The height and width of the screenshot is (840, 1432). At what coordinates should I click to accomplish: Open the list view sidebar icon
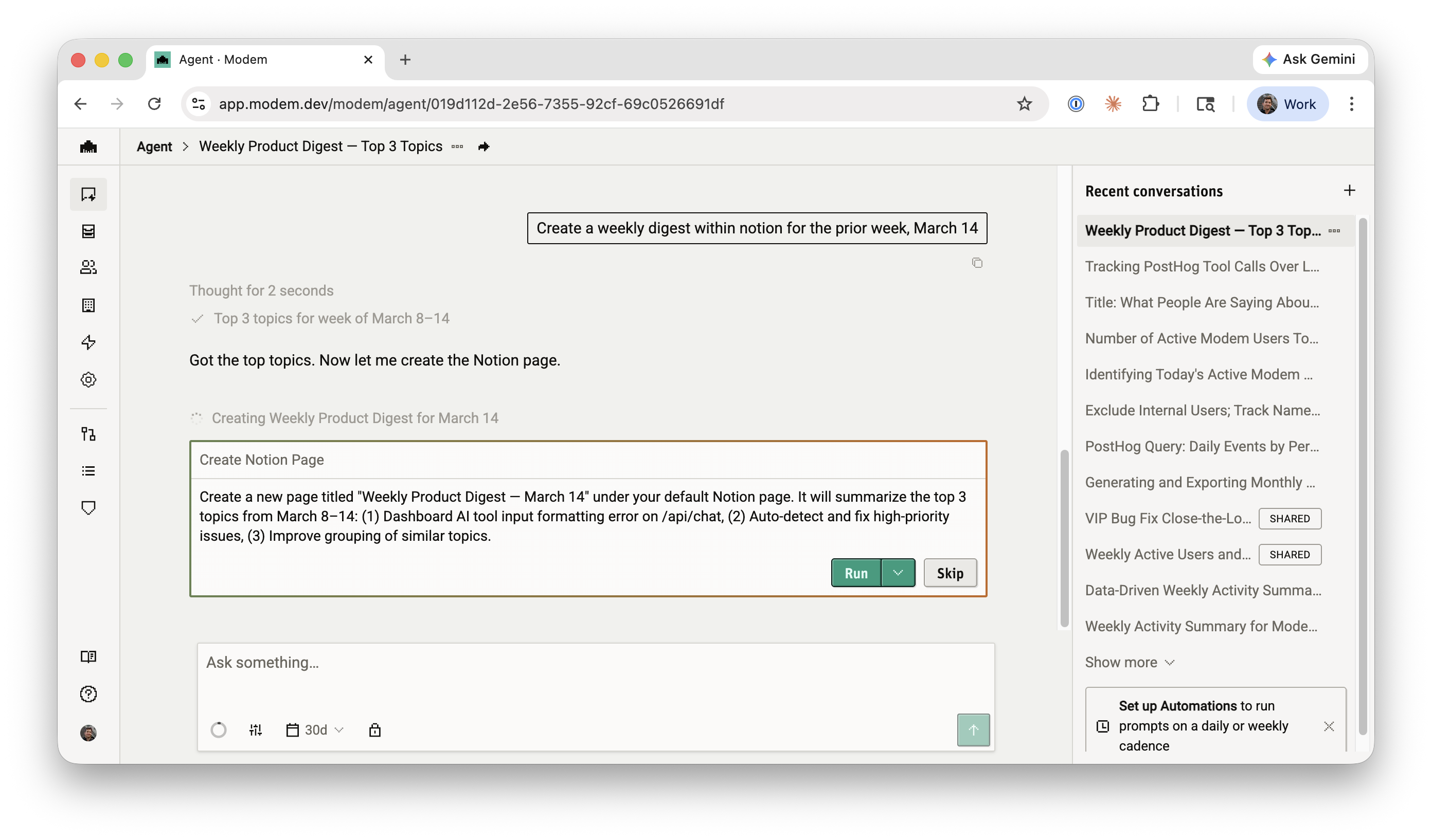[x=88, y=471]
